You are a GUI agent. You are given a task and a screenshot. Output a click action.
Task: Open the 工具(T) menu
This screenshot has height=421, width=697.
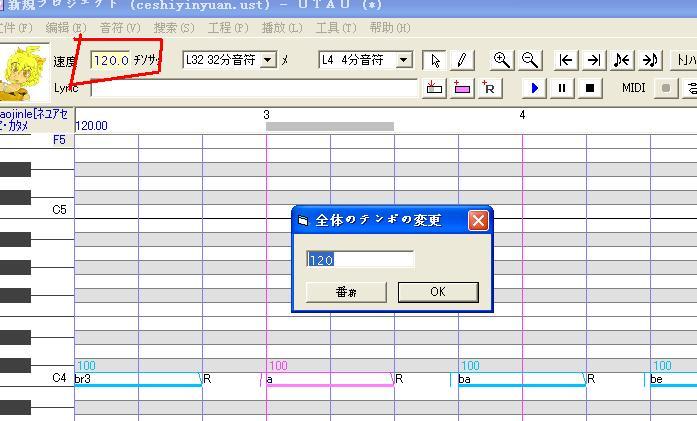336,28
